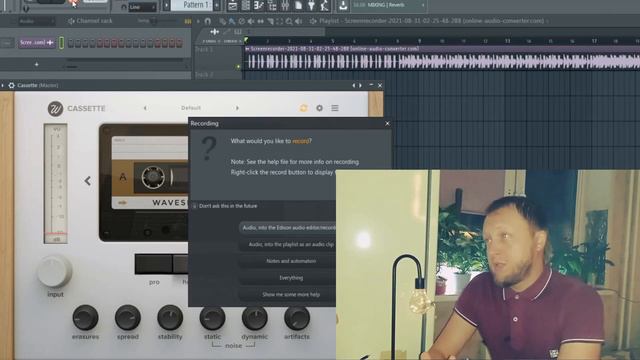640x360 pixels.
Task: Select the playlist Paint brush tool
Action: point(231,21)
